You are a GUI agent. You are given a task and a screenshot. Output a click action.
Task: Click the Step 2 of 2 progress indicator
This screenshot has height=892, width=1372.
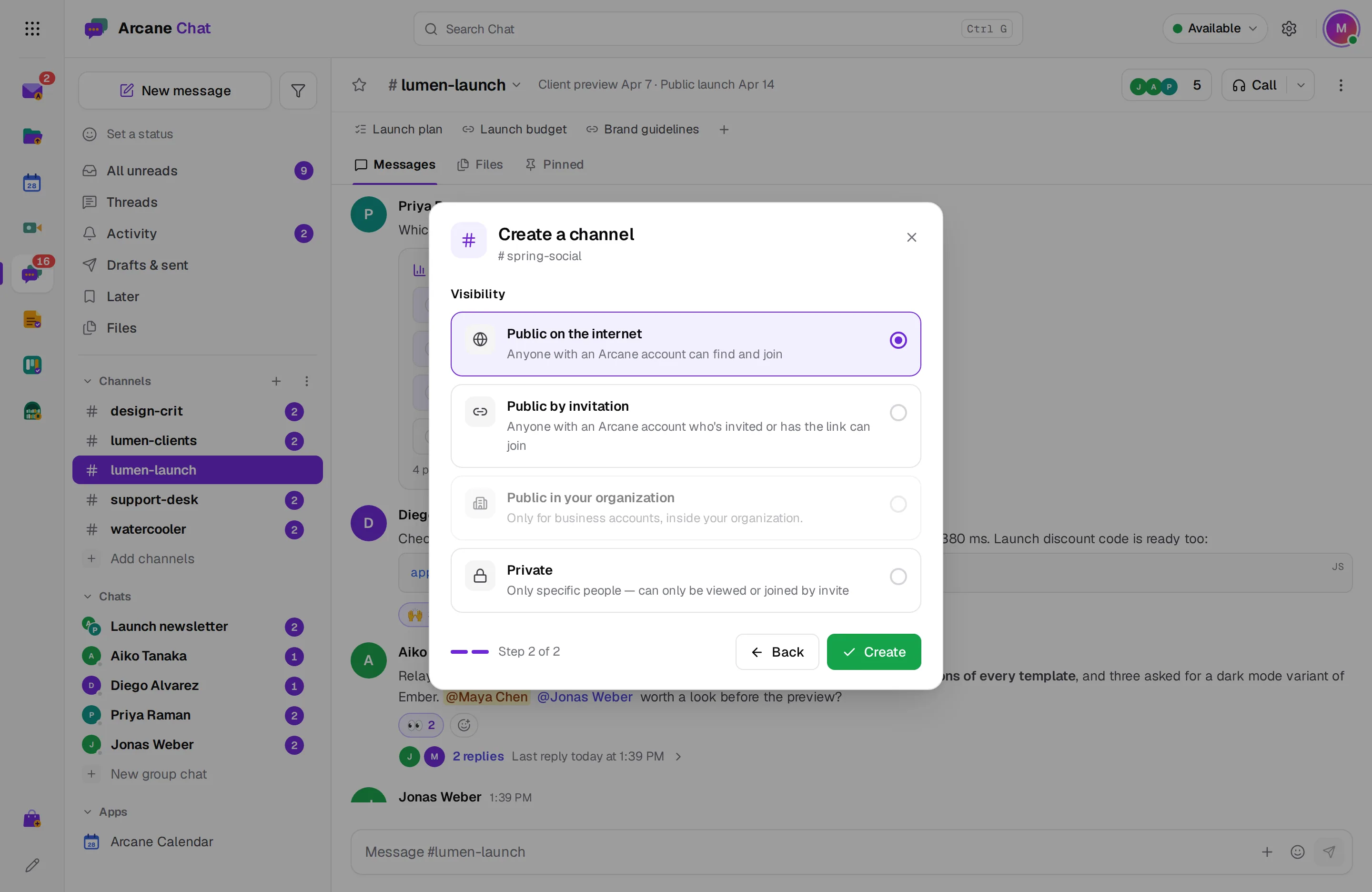[505, 651]
